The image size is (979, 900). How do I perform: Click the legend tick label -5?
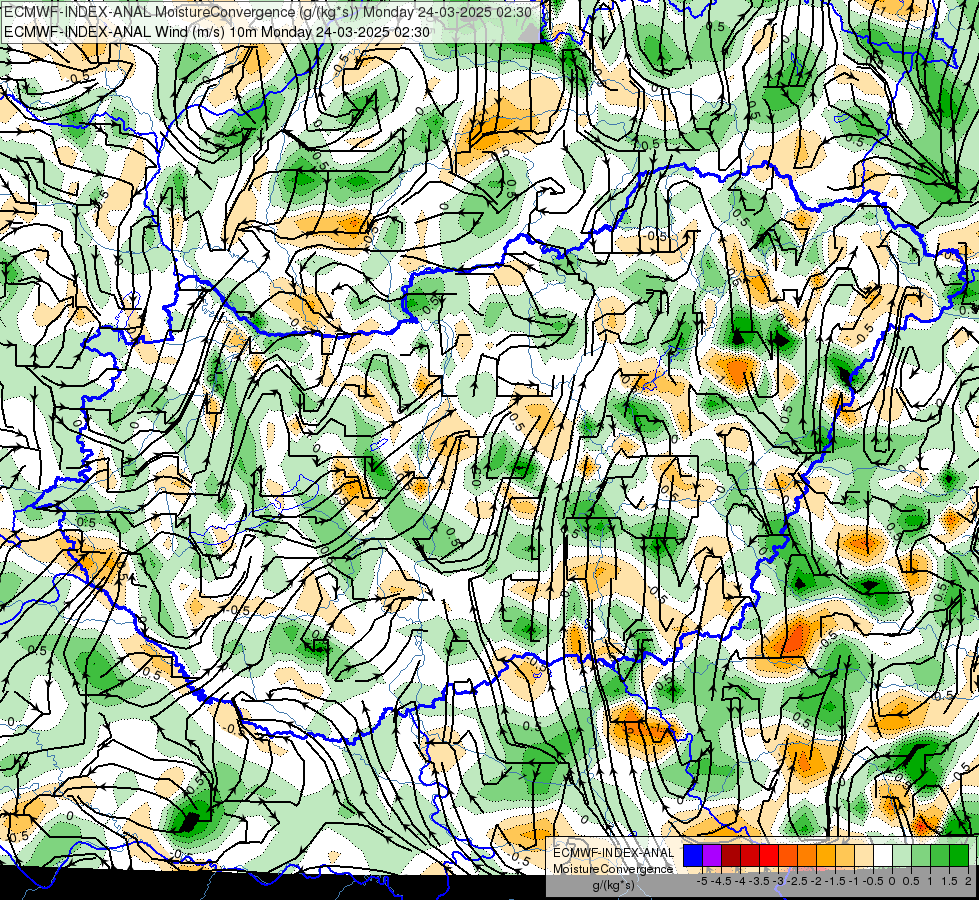(702, 881)
